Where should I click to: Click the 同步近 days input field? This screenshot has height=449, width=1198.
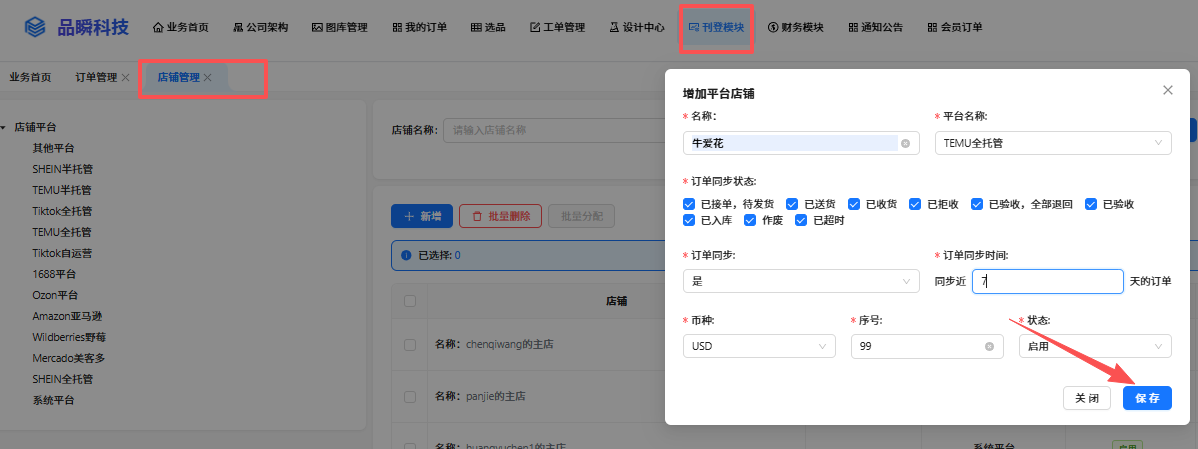point(1047,281)
